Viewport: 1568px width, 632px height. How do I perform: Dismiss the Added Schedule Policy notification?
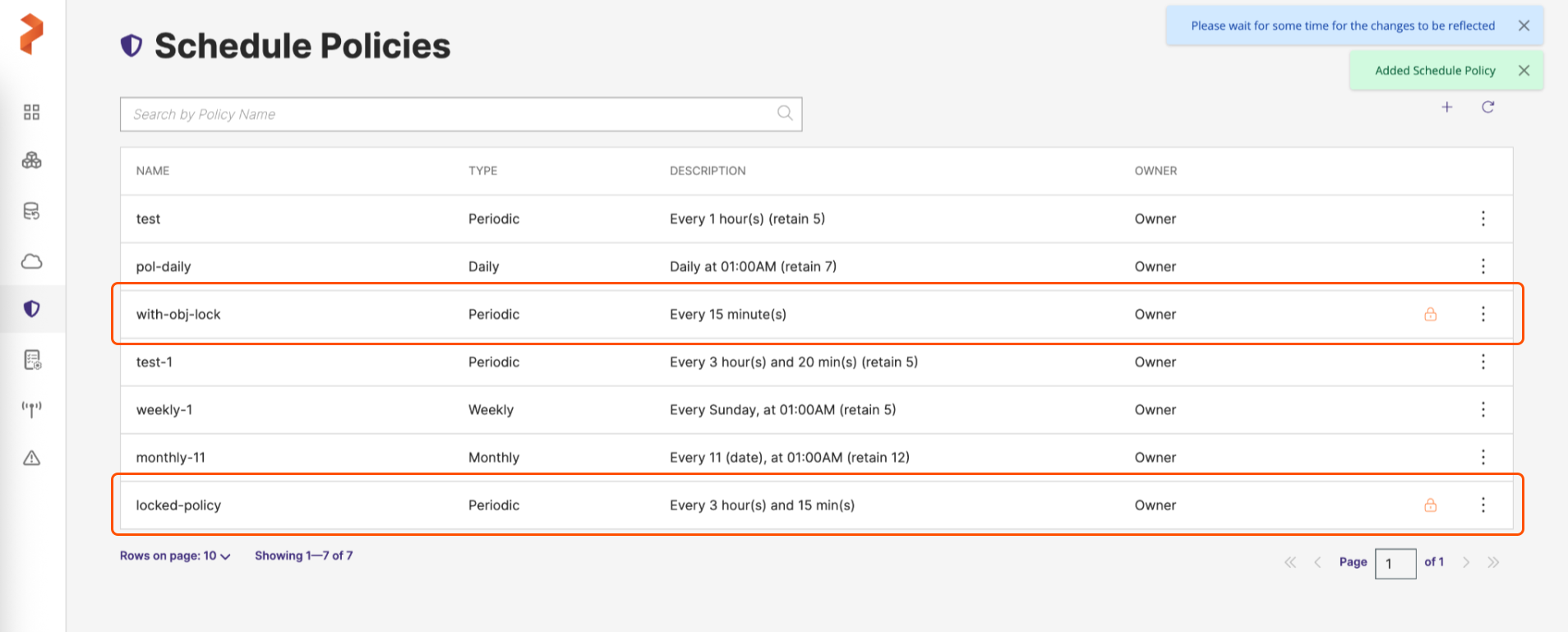[x=1524, y=71]
